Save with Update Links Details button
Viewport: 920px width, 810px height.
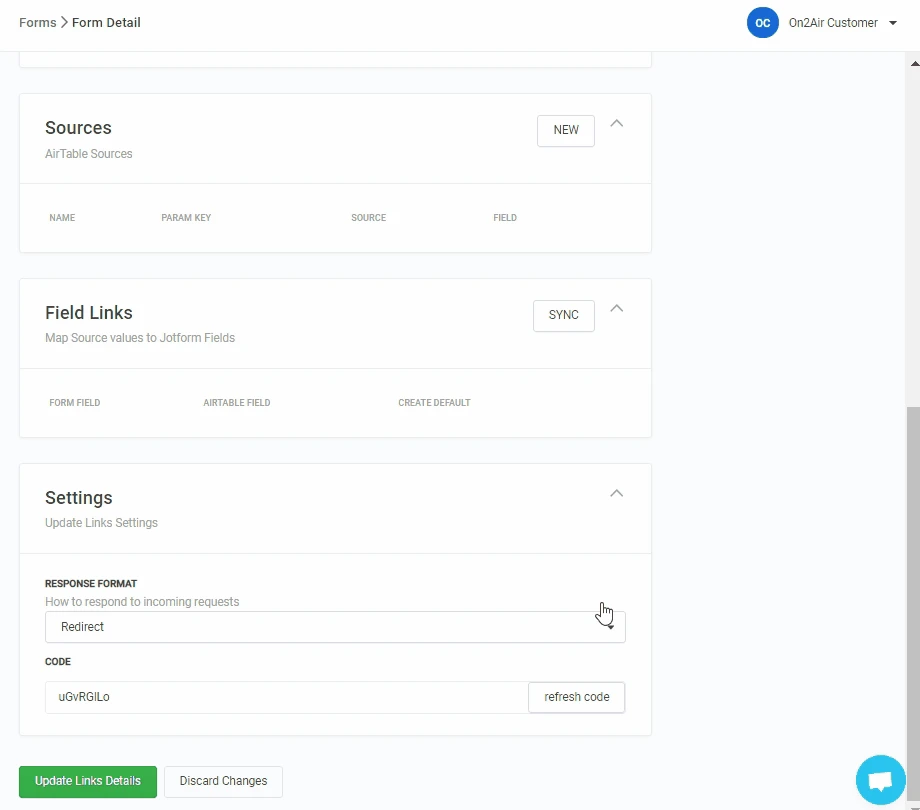(x=88, y=781)
